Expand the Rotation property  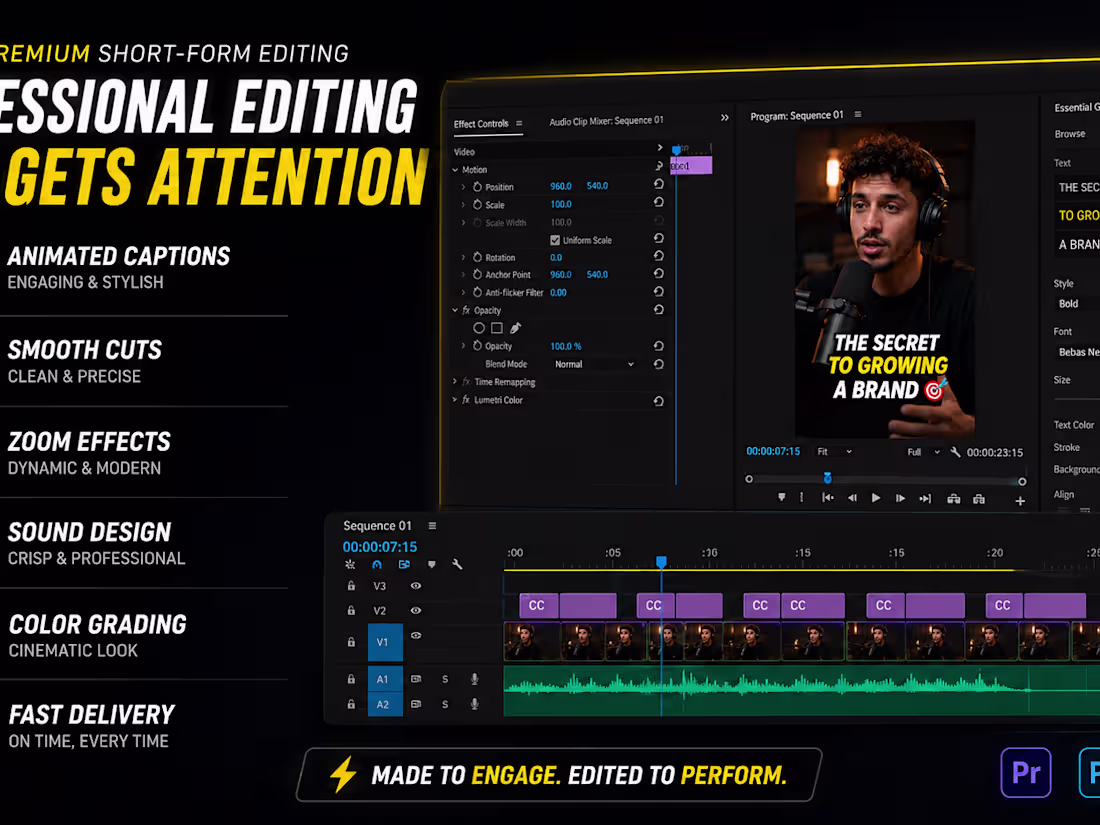pyautogui.click(x=463, y=257)
